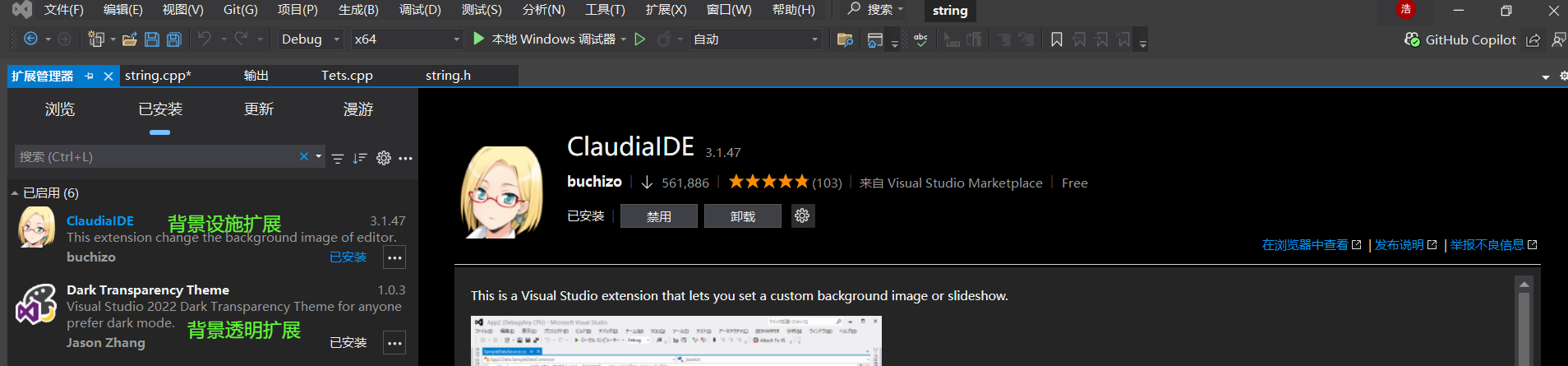
Task: Open the tab list dropdown arrow at right
Action: coord(1546,76)
